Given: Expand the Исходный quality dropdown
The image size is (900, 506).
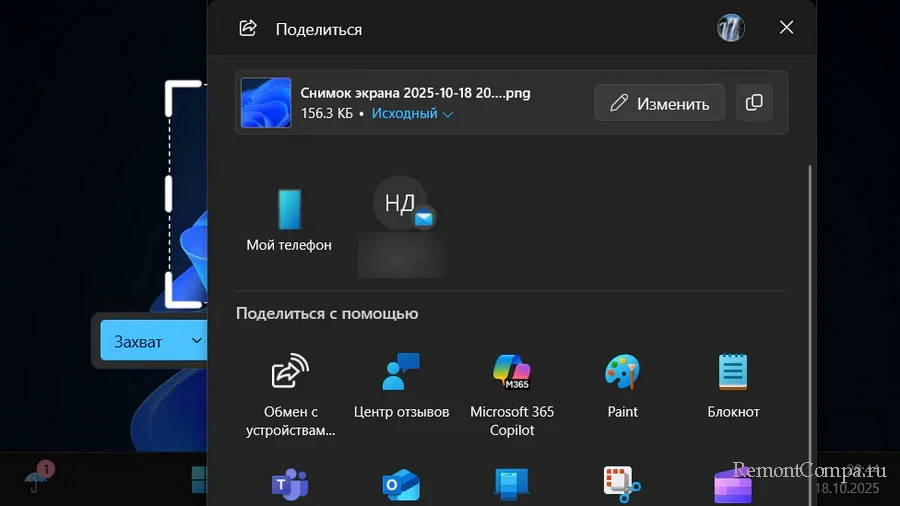Looking at the screenshot, I should pyautogui.click(x=412, y=114).
